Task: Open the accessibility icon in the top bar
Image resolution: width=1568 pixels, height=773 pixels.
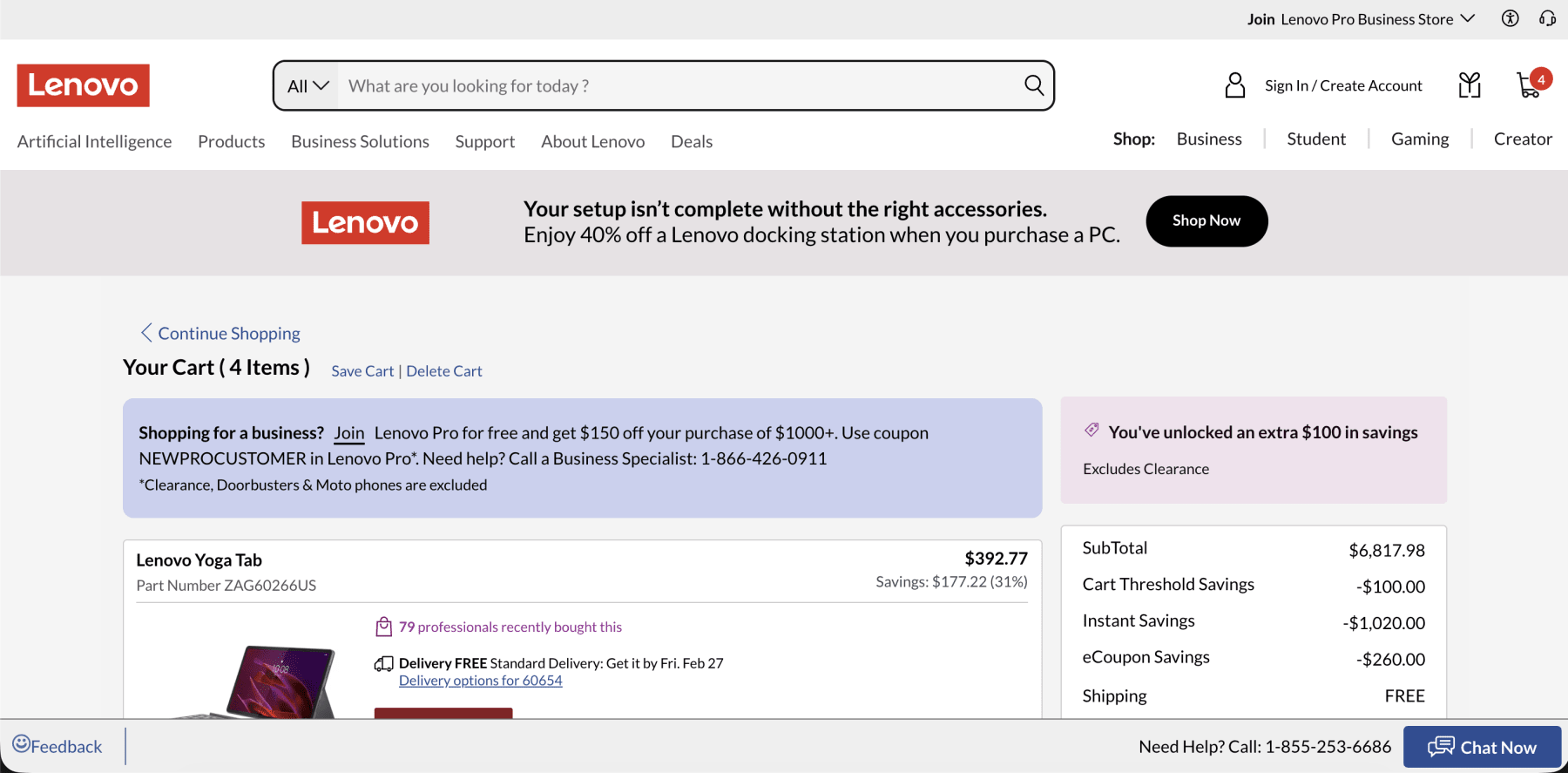Action: (1510, 18)
